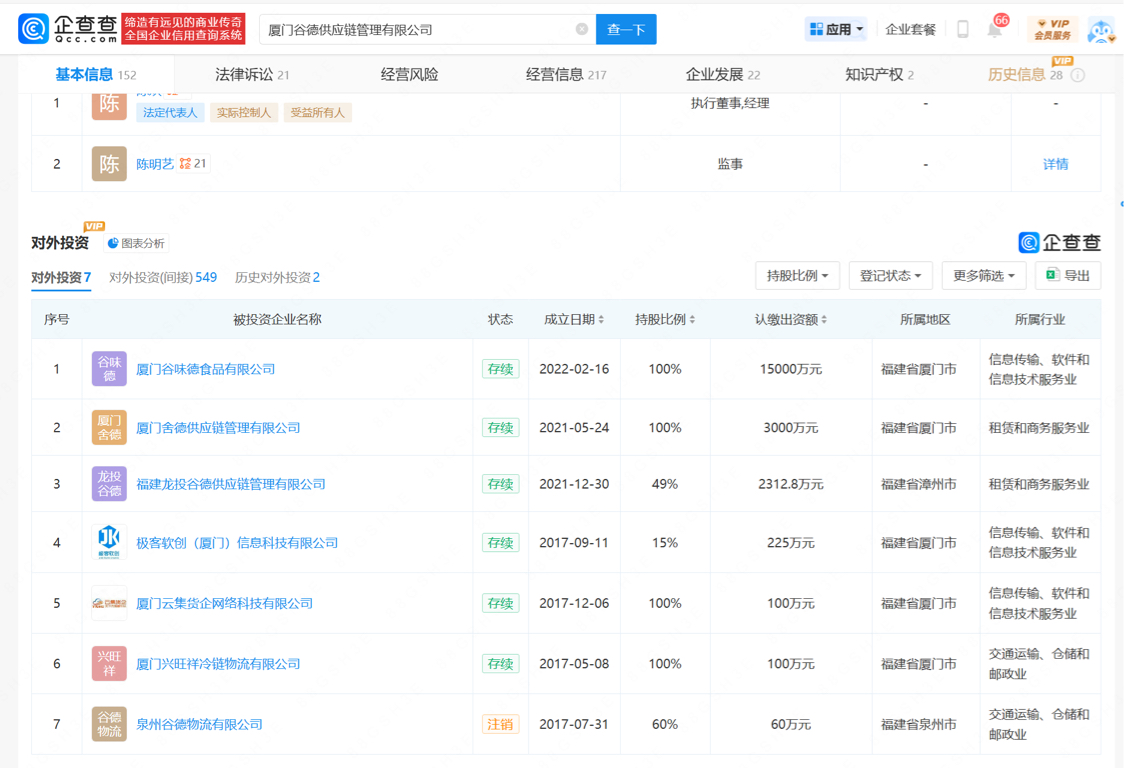Viewport: 1124px width, 768px height.
Task: Switch to 法律诉讼 tab
Action: [x=252, y=75]
